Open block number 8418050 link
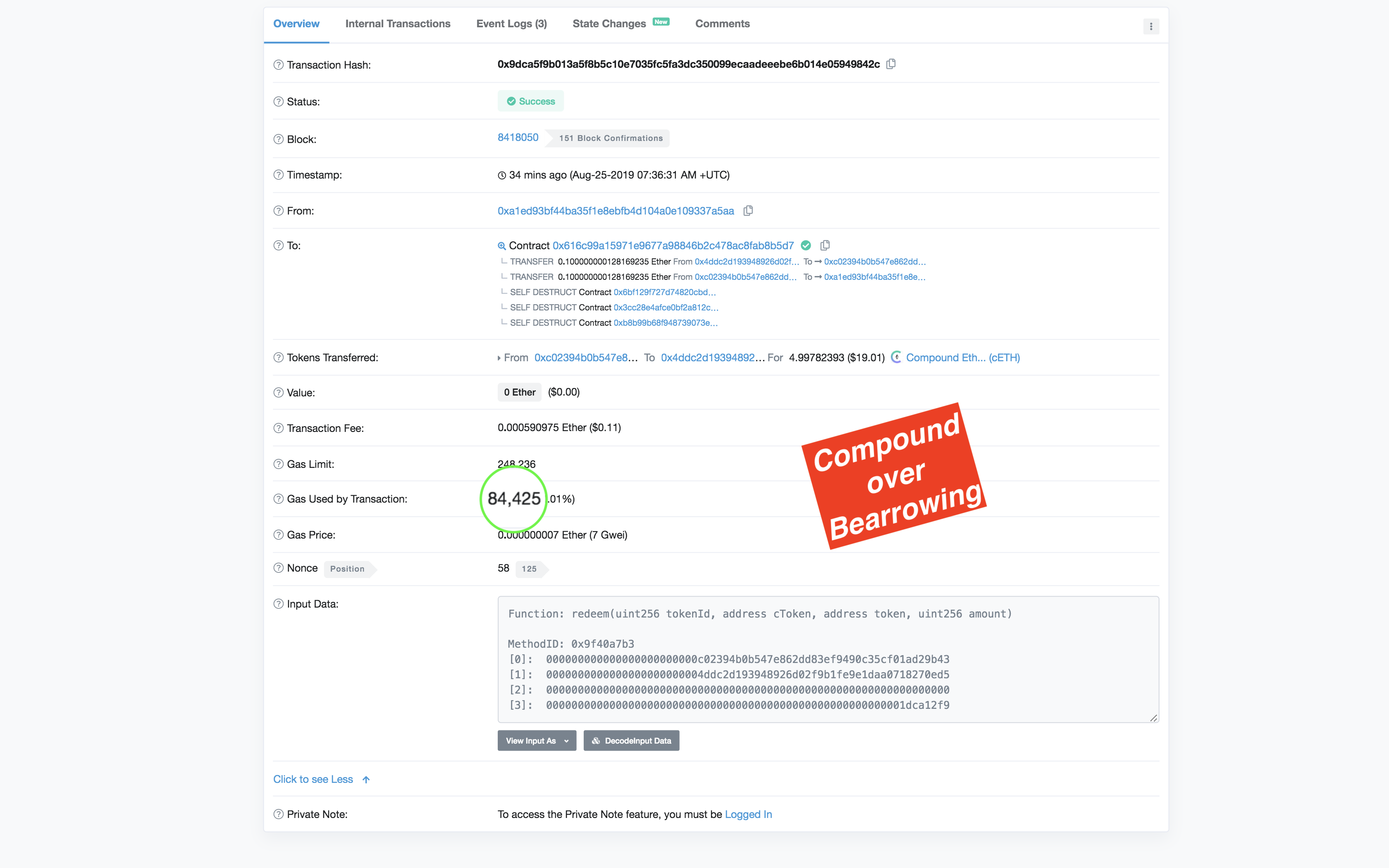This screenshot has width=1389, height=868. pos(518,137)
